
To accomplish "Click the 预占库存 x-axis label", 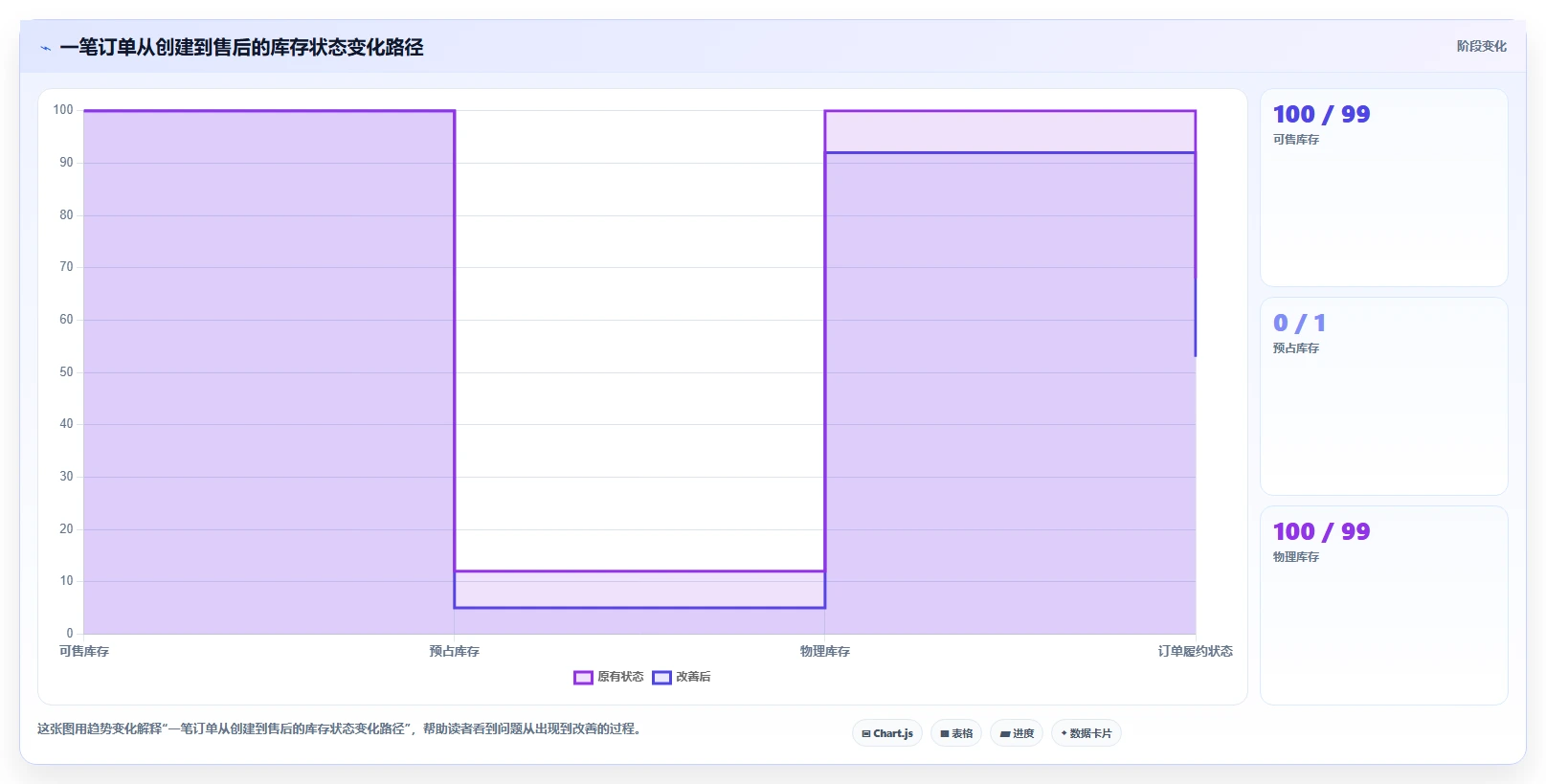I will click(x=455, y=651).
